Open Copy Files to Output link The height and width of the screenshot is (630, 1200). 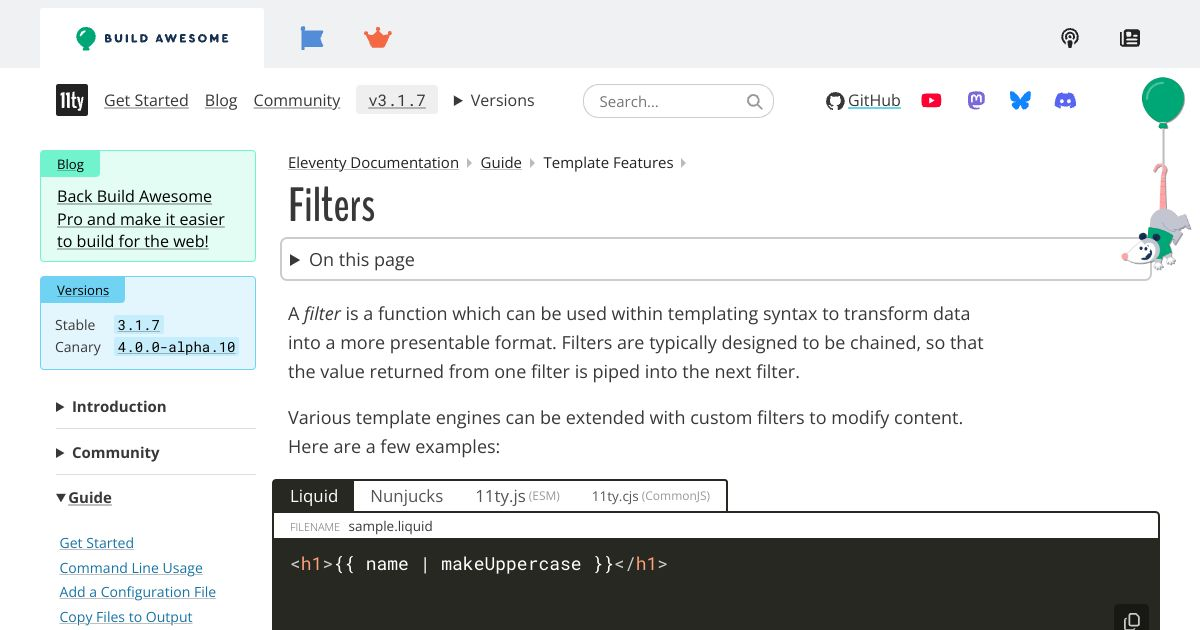pos(125,617)
